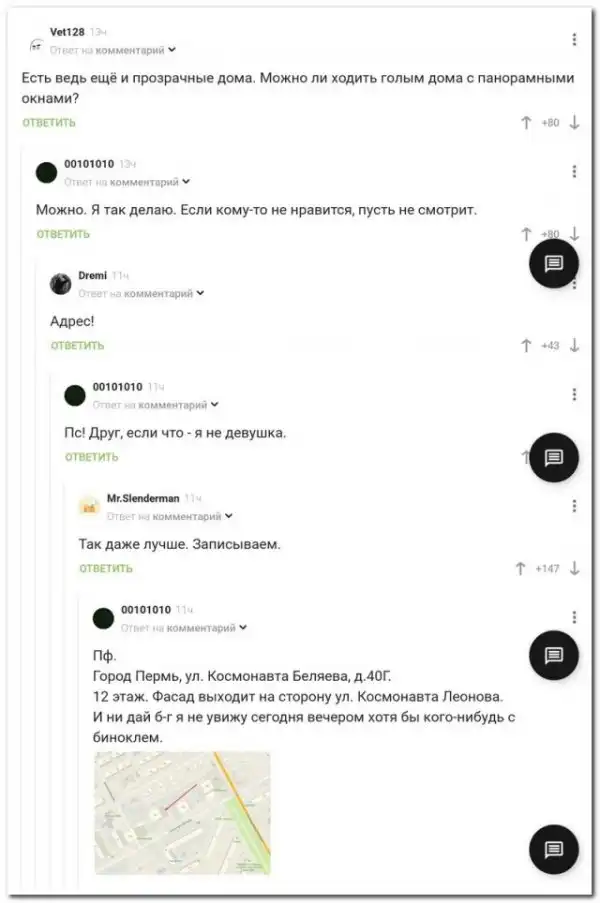Screen dimensions: 600x903
Task: Upvote Vet128's comment about transparent houses
Action: click(526, 123)
